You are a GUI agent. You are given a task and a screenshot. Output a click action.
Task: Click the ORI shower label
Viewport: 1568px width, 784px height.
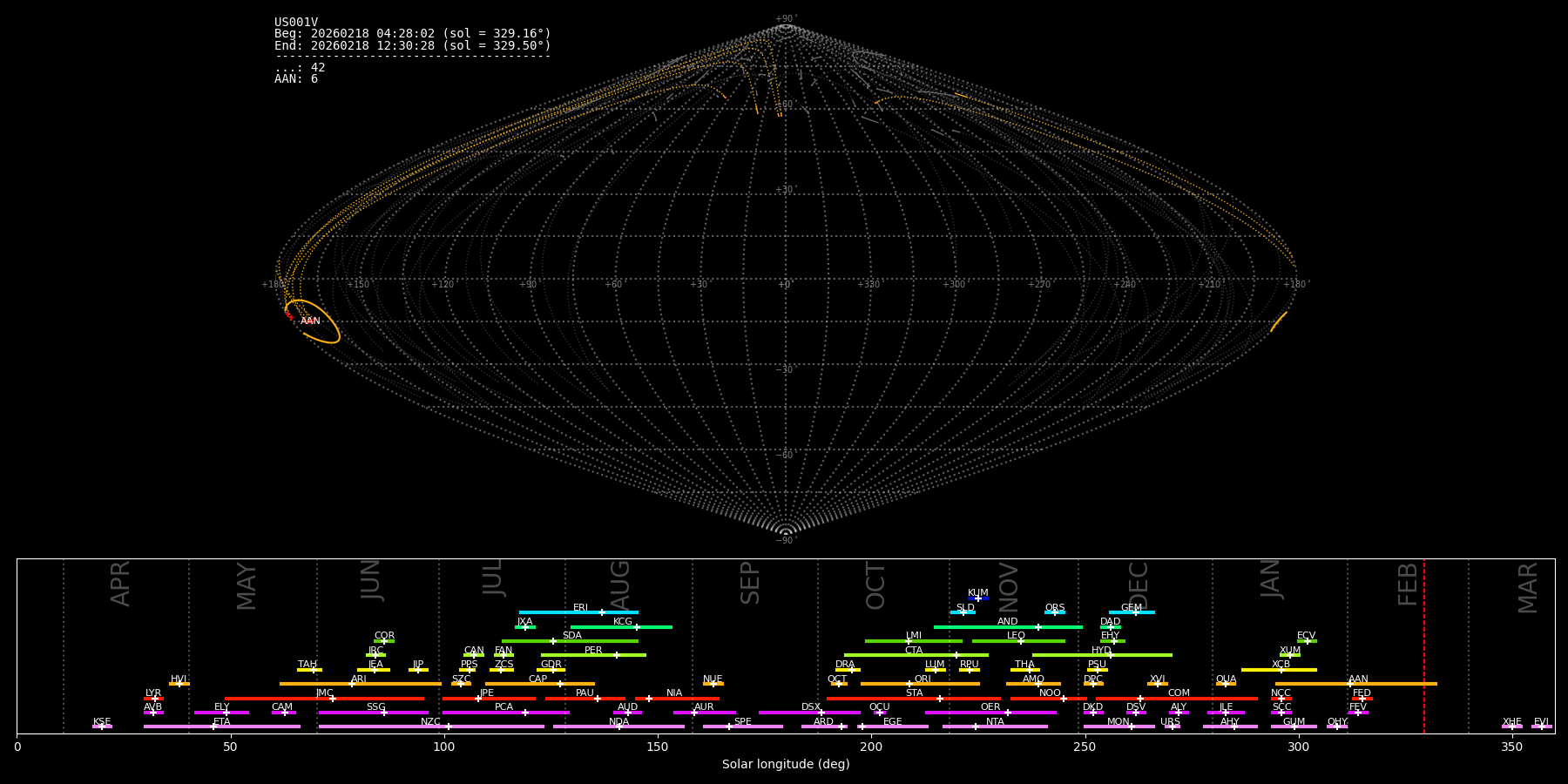(x=923, y=679)
